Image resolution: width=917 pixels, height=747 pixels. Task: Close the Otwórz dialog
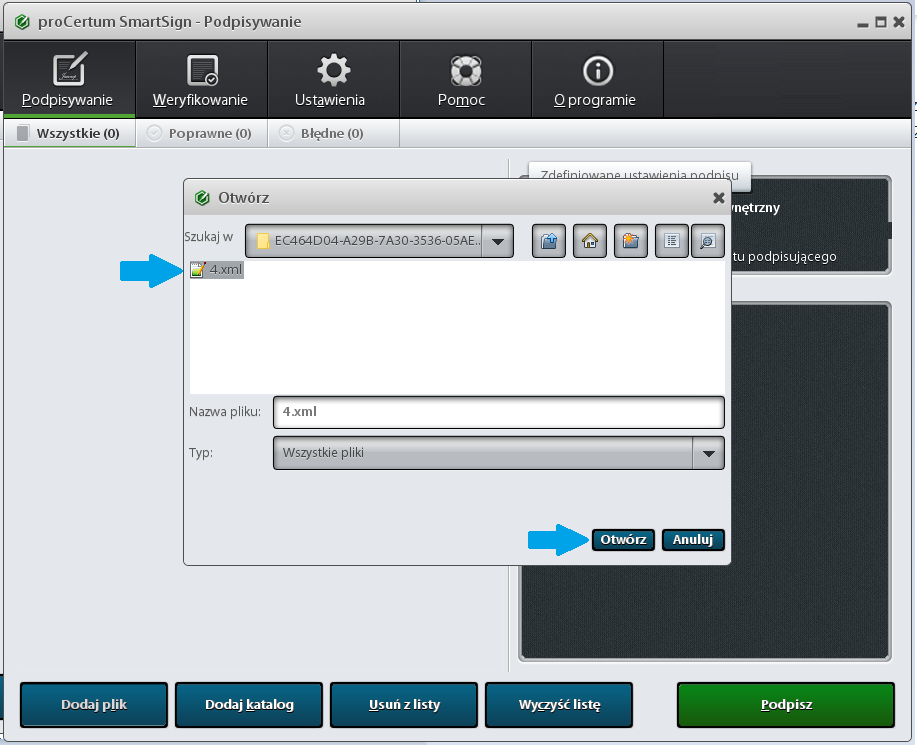click(x=719, y=198)
